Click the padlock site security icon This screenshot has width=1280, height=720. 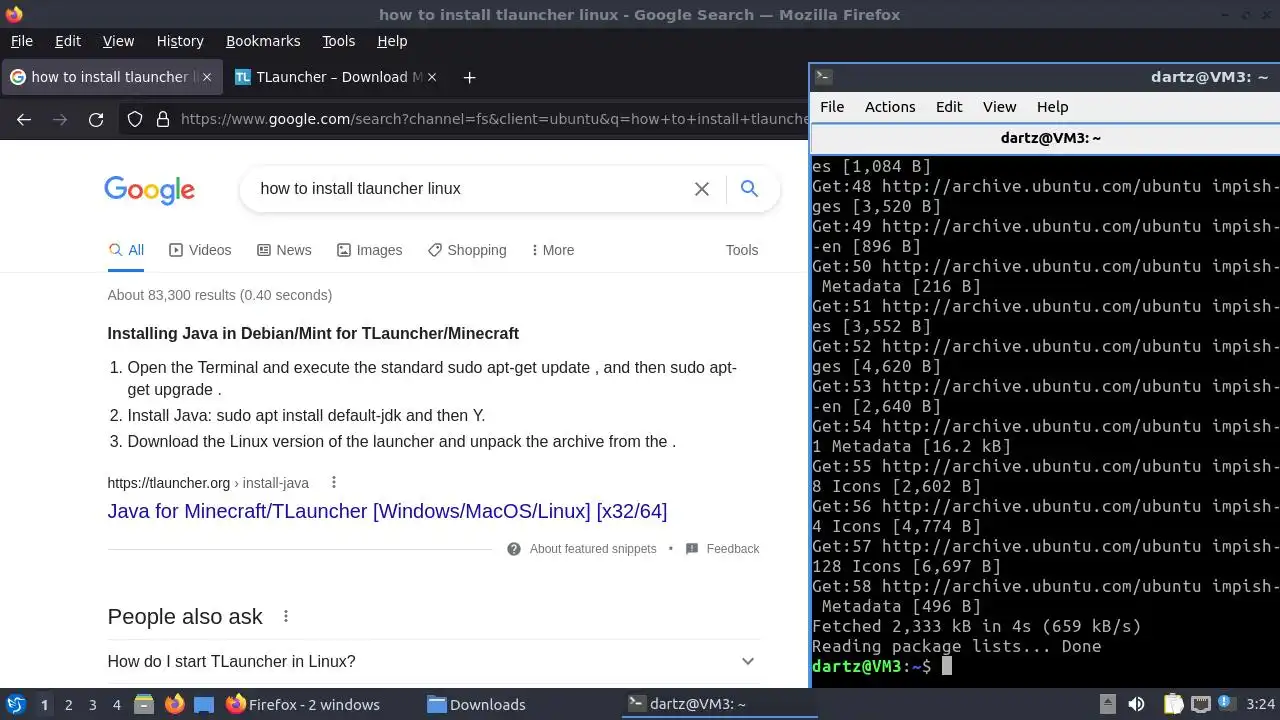(163, 120)
